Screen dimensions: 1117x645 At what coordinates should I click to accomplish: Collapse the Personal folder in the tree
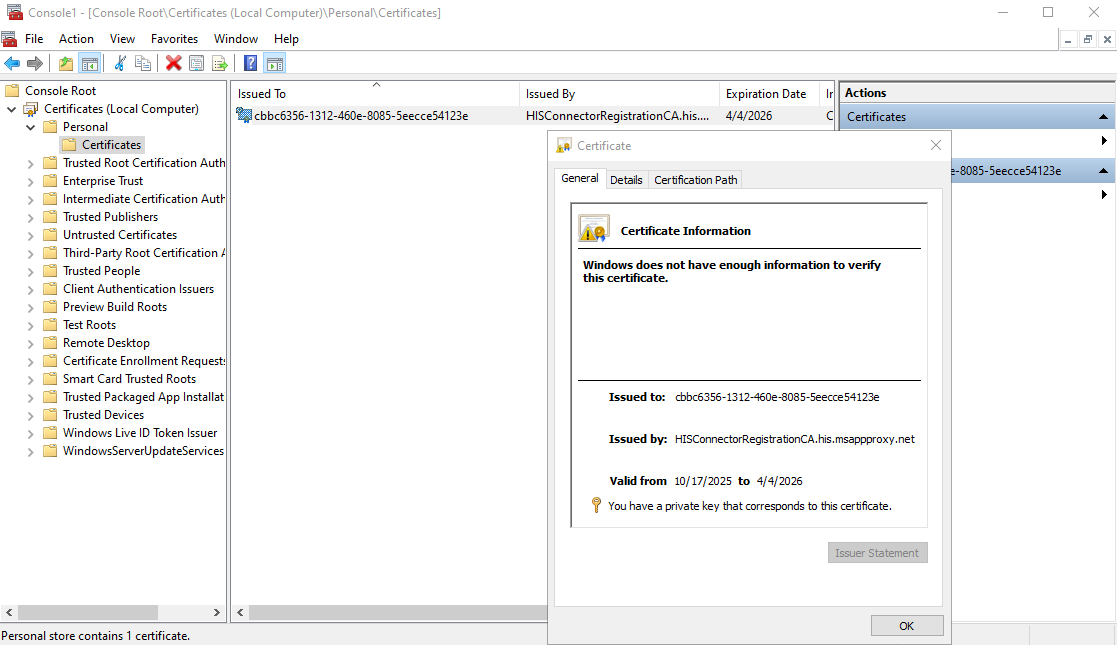click(30, 127)
